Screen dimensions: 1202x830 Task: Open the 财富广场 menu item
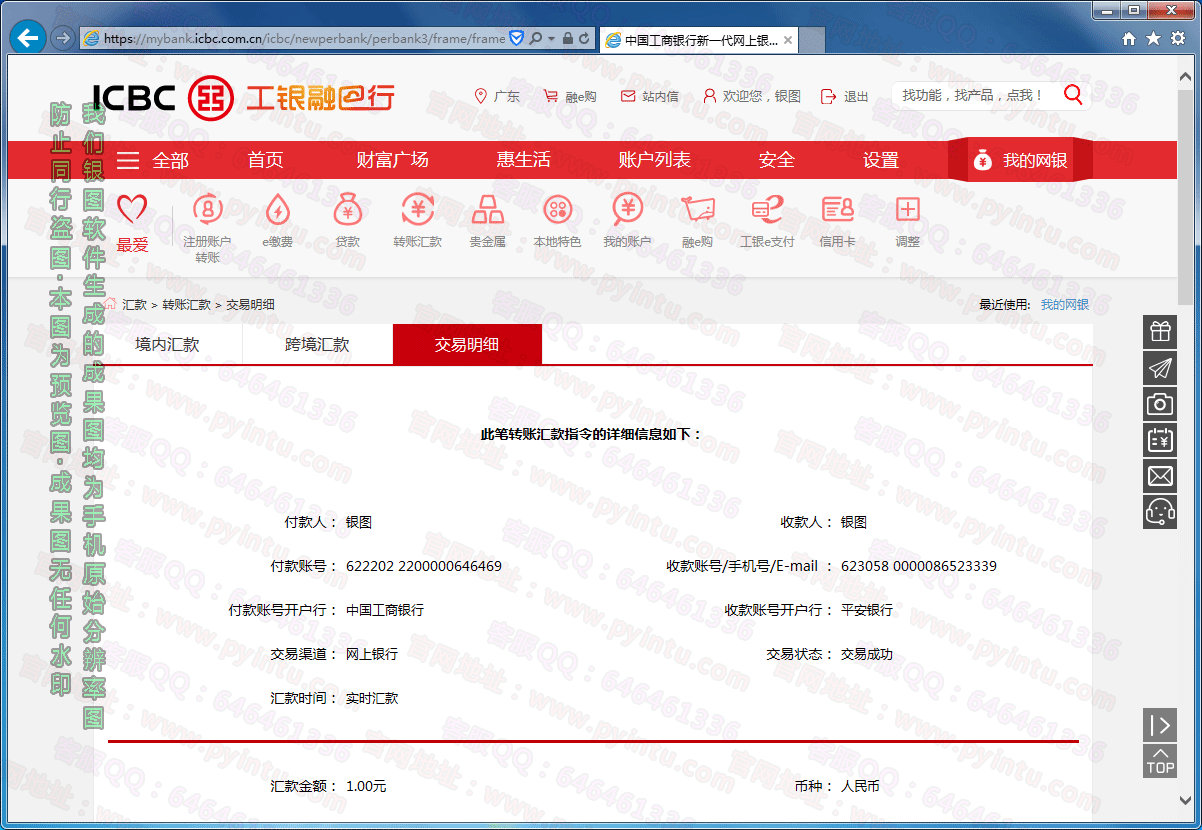(392, 160)
